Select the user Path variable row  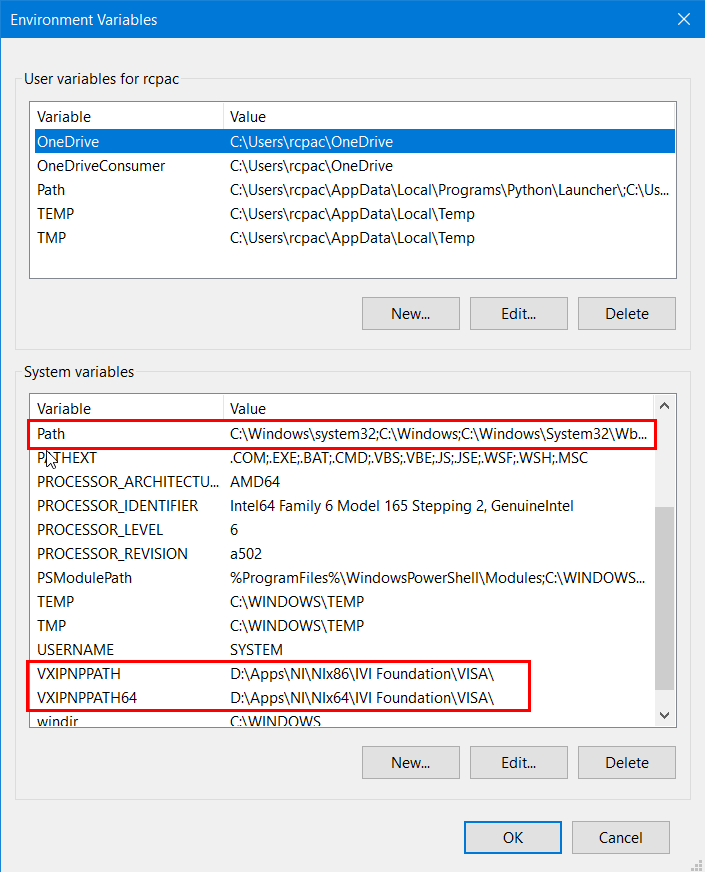(x=355, y=190)
